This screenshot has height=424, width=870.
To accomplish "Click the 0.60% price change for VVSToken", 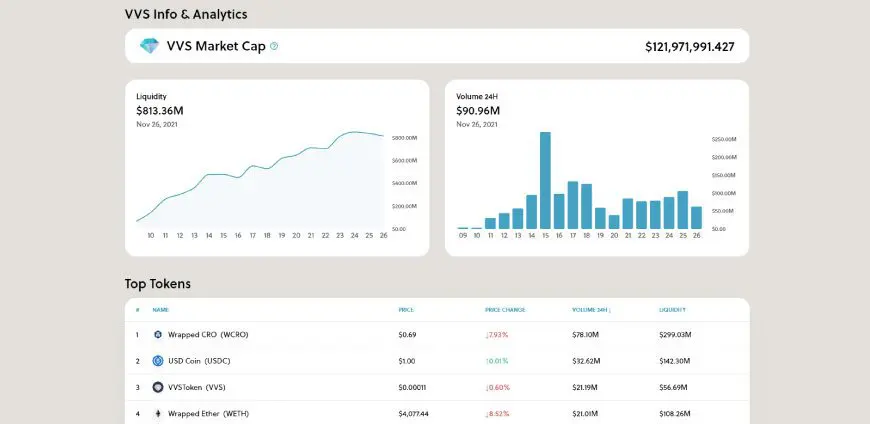I will pos(497,387).
